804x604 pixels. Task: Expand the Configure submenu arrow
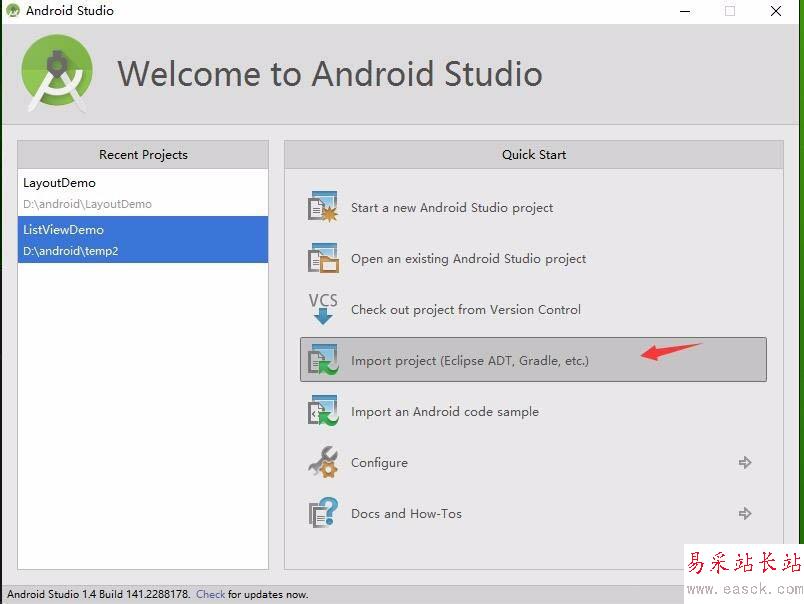click(x=745, y=462)
